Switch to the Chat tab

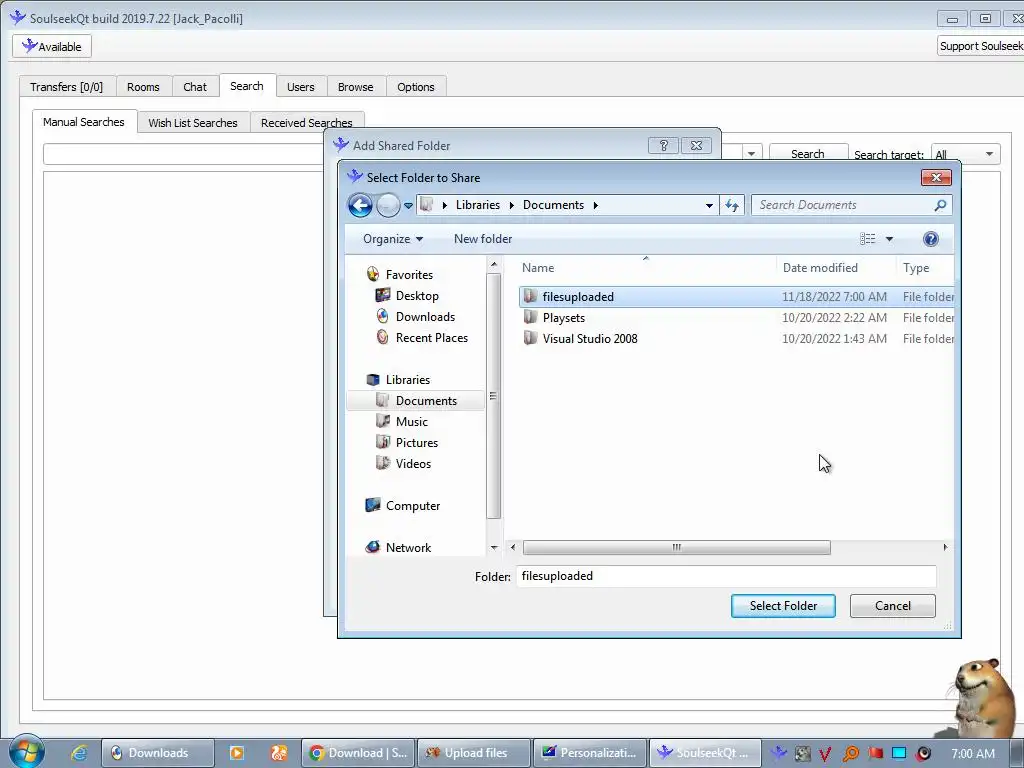tap(195, 87)
